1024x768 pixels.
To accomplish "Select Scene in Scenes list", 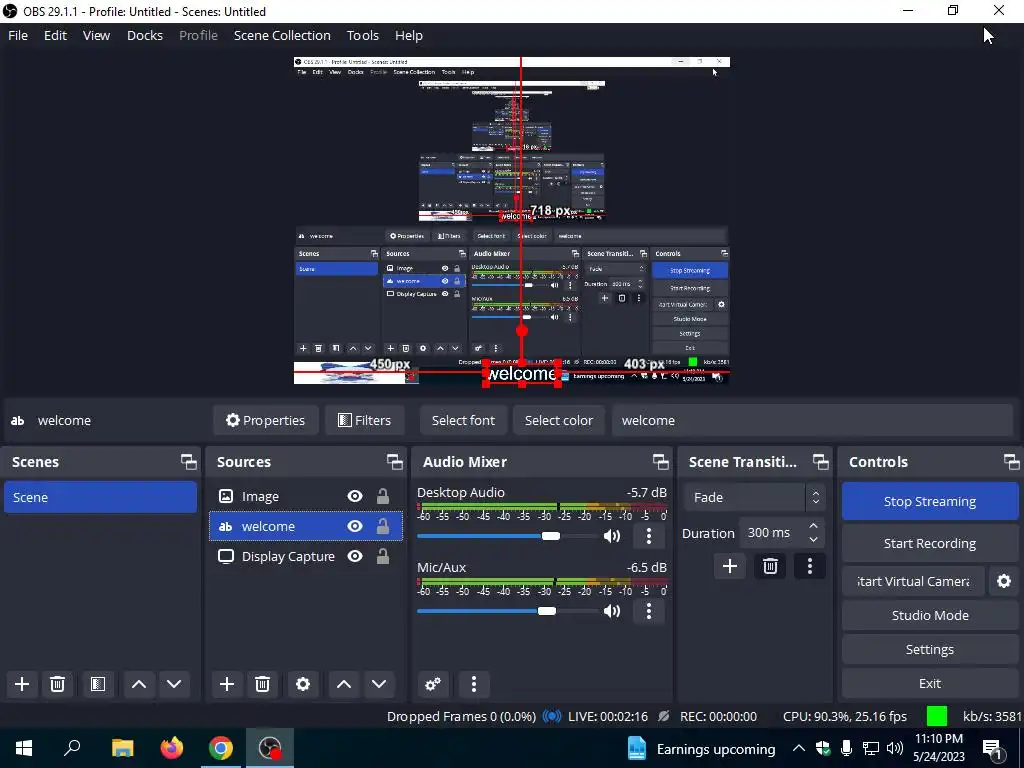I will (x=101, y=498).
